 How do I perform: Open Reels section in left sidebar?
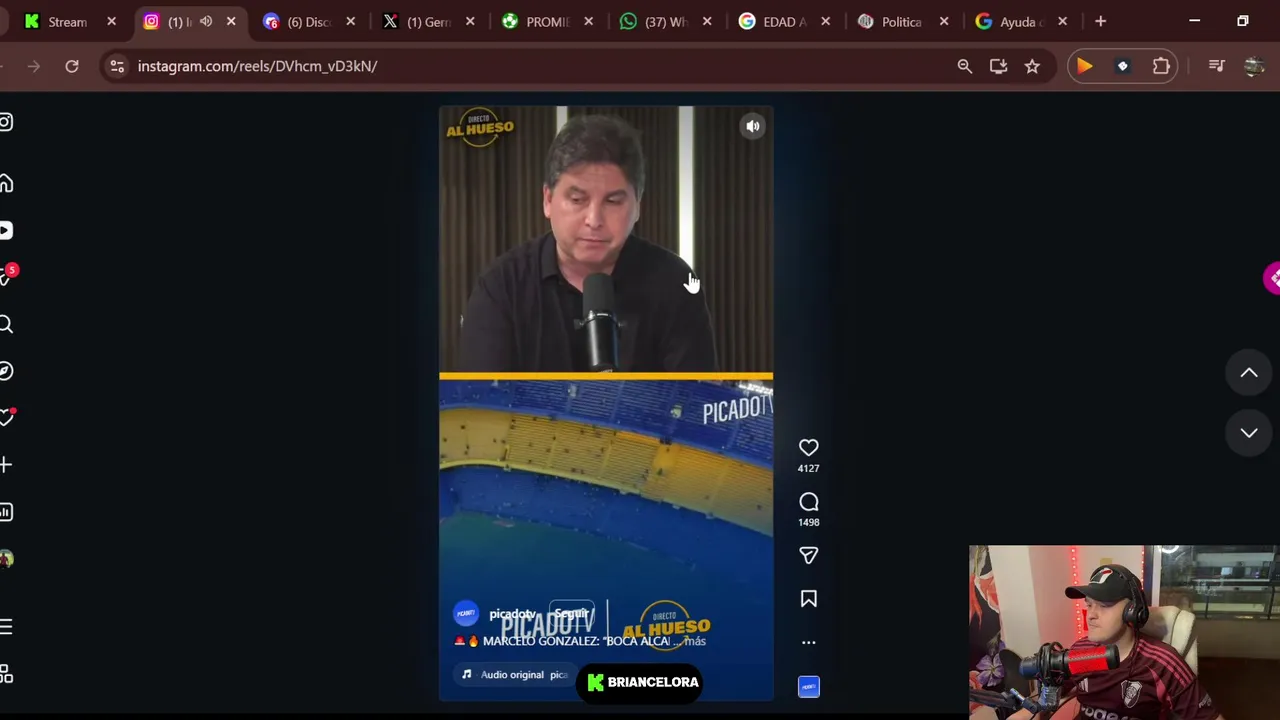[x=6, y=231]
